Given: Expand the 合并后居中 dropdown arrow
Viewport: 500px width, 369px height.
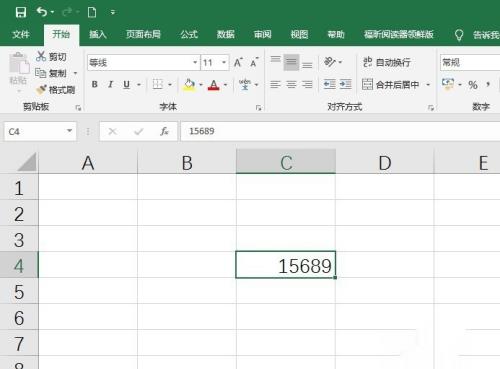Looking at the screenshot, I should point(428,85).
